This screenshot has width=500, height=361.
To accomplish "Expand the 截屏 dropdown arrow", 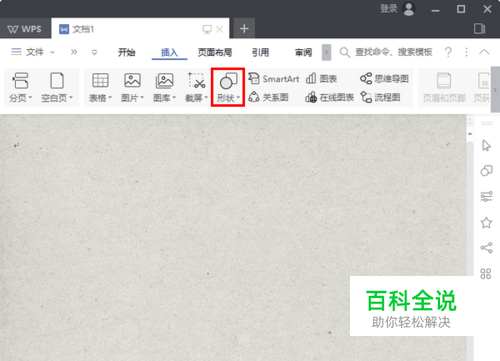I will [x=206, y=97].
